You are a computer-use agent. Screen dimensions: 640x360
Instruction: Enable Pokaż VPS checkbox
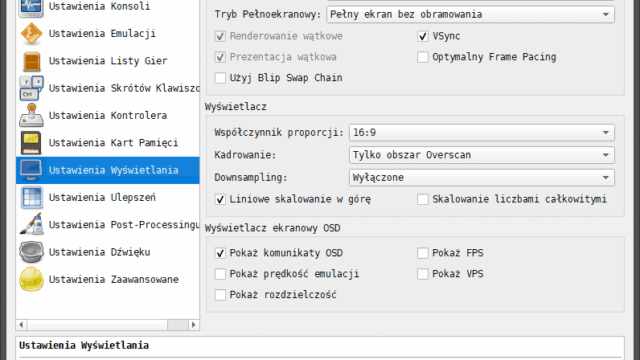(x=423, y=274)
